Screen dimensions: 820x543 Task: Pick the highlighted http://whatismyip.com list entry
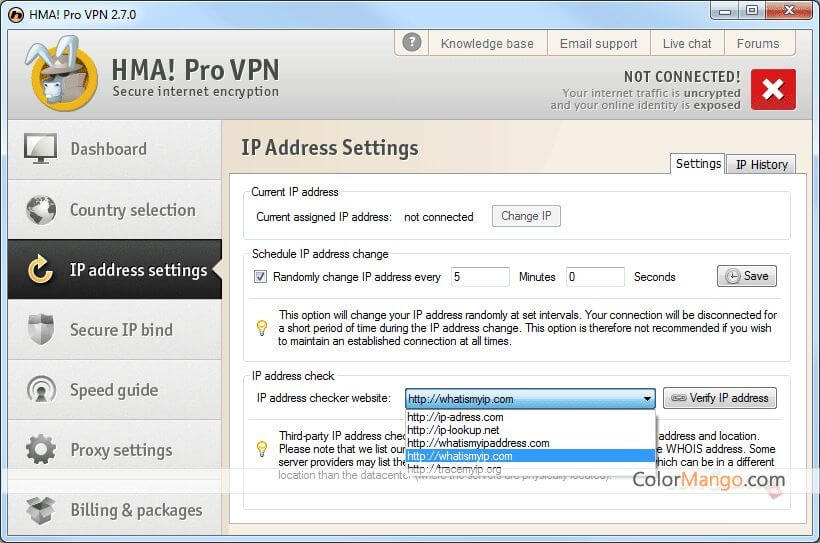pos(530,456)
